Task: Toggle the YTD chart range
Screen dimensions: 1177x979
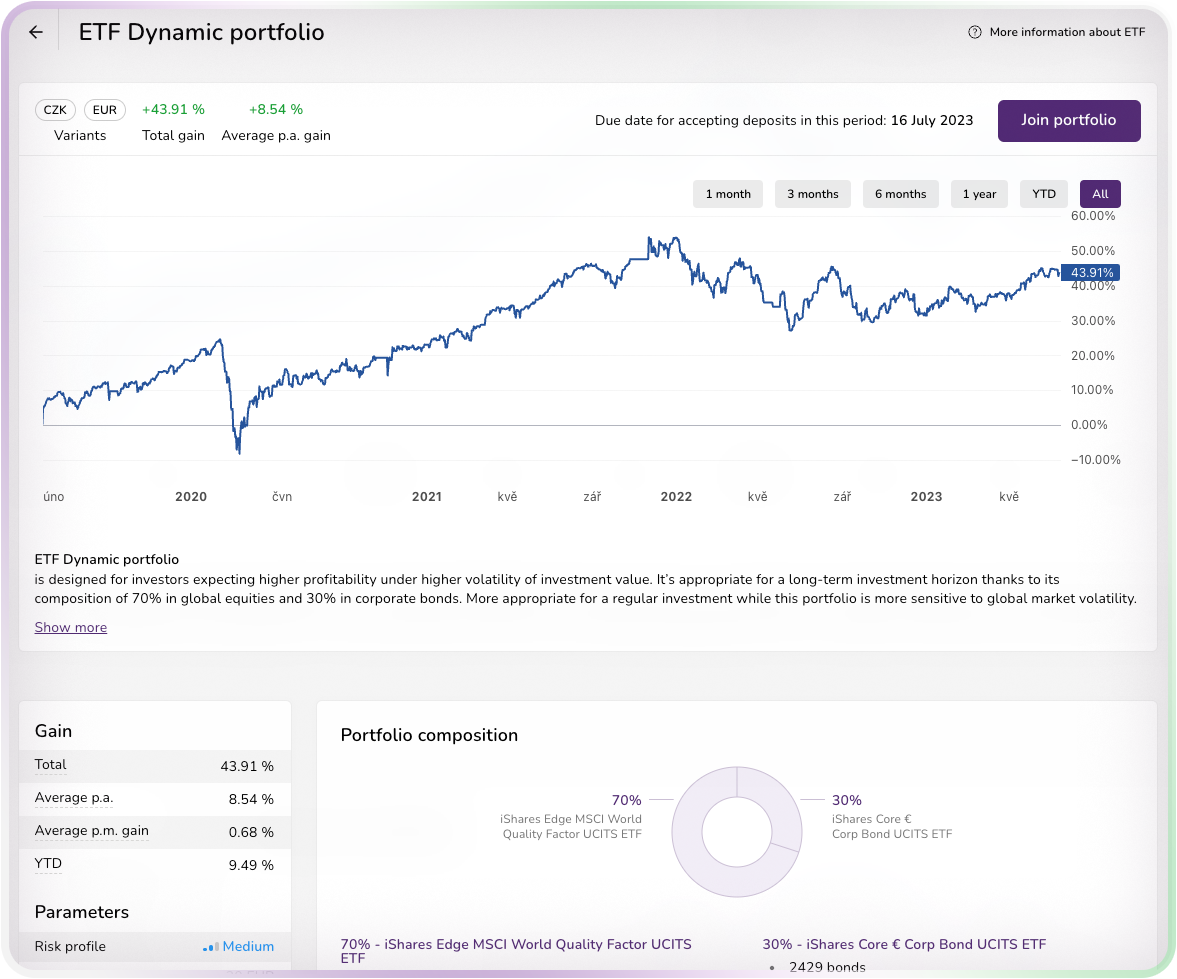Action: tap(1043, 193)
